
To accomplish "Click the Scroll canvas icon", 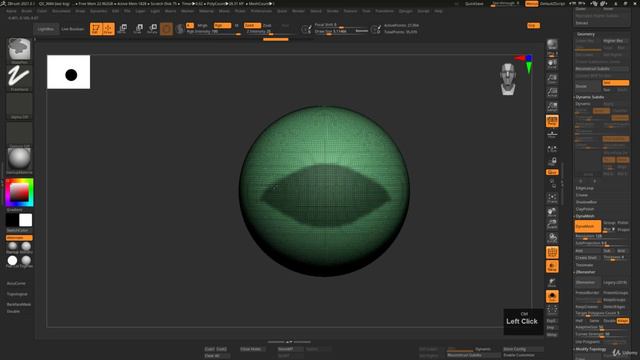I will 552,64.
